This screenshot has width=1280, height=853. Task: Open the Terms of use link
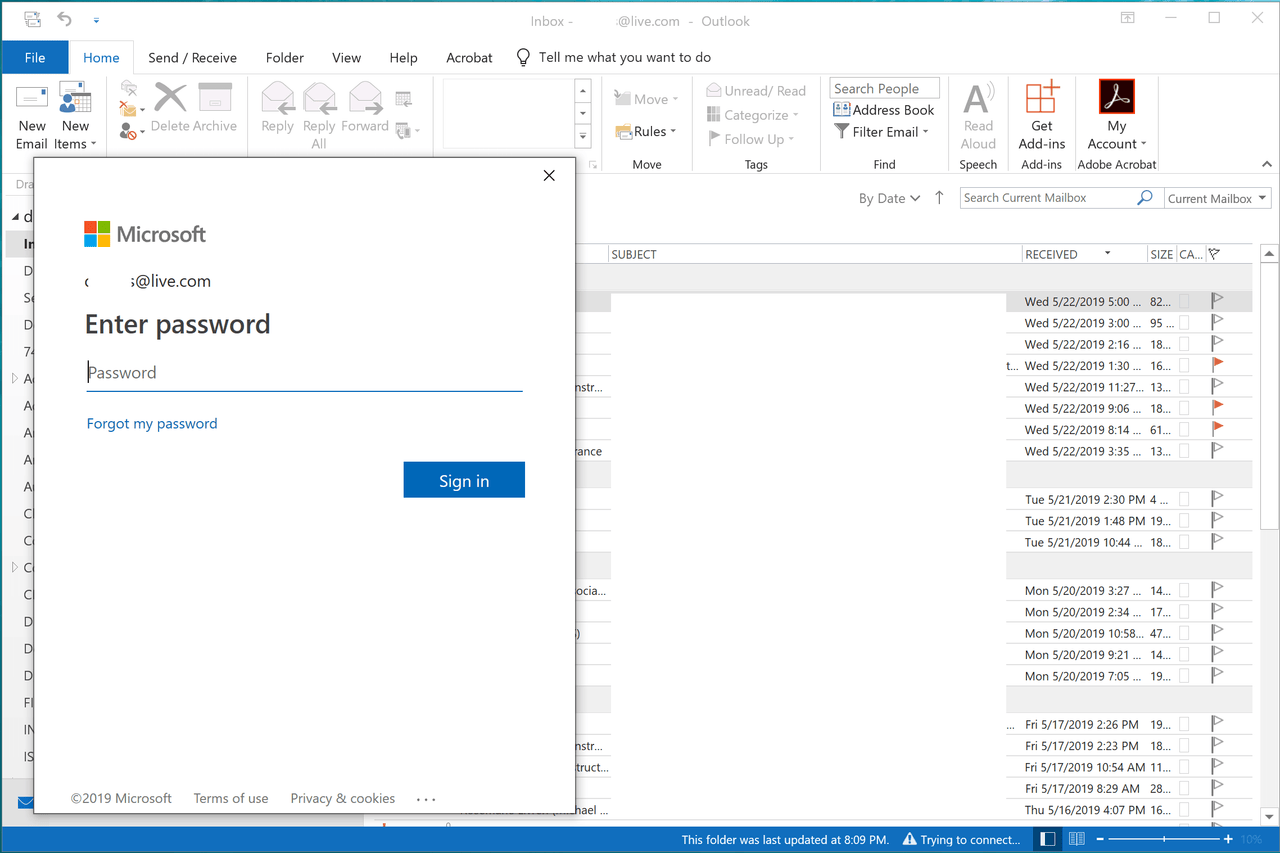pyautogui.click(x=231, y=798)
